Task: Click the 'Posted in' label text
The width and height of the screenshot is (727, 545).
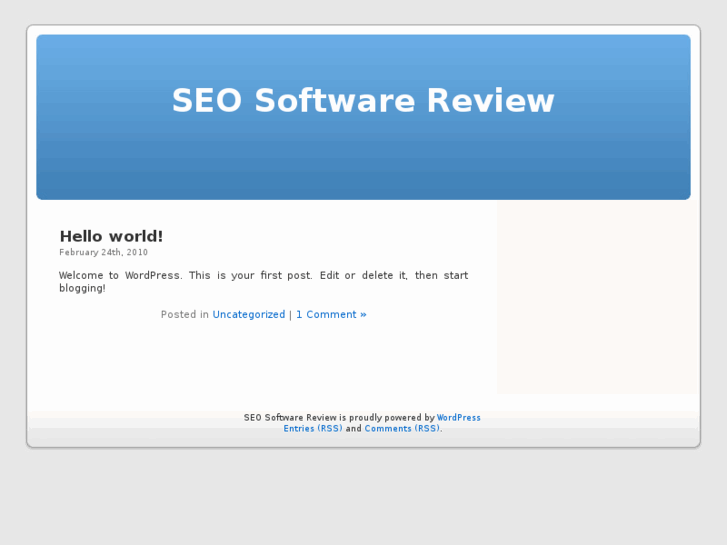Action: click(x=185, y=314)
